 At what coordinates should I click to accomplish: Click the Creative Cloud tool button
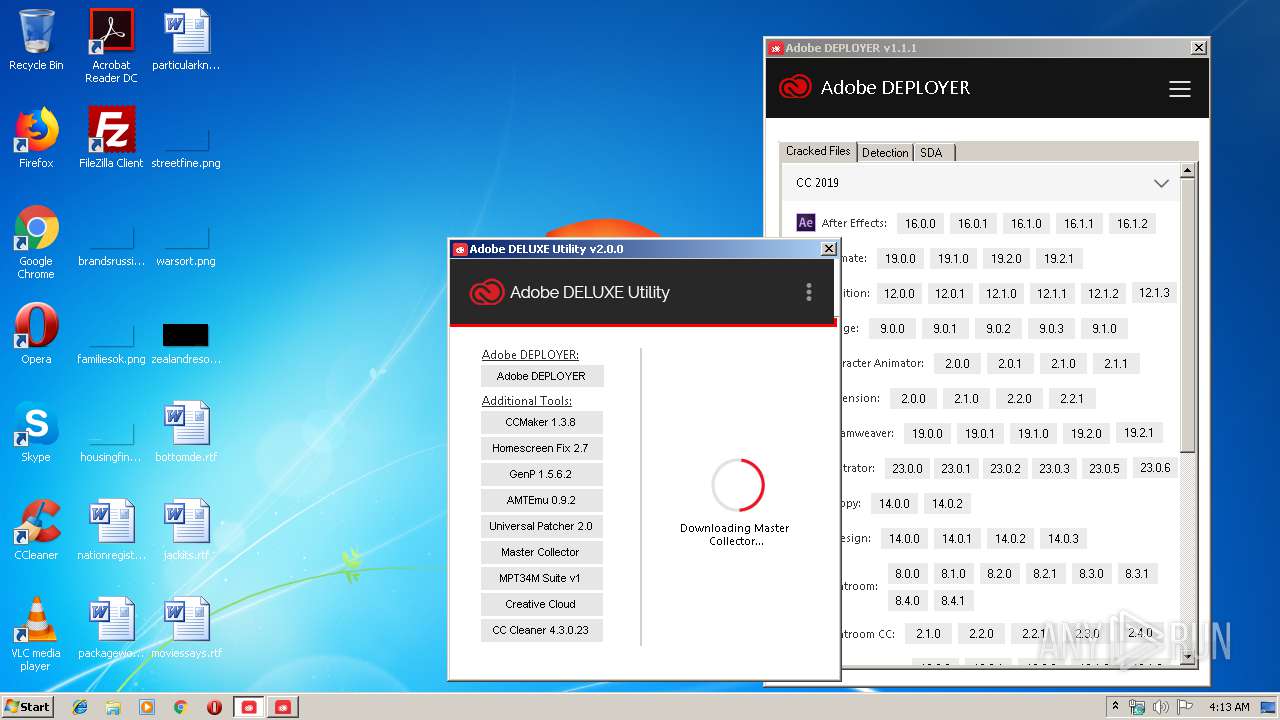(541, 604)
